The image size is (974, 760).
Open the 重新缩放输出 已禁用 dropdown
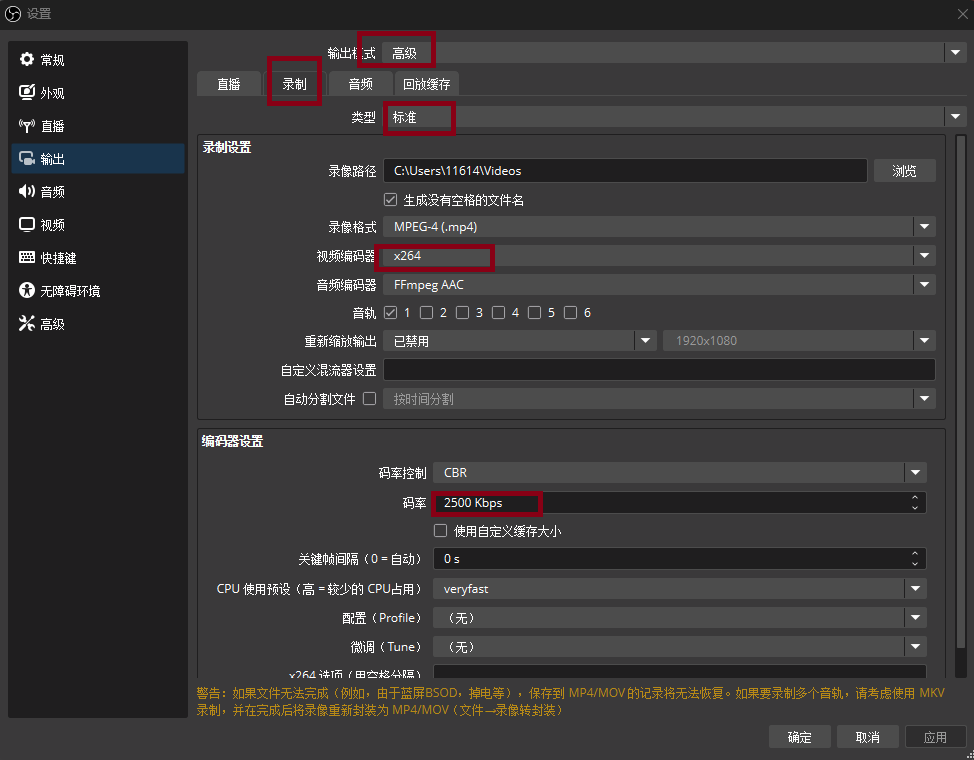[520, 341]
